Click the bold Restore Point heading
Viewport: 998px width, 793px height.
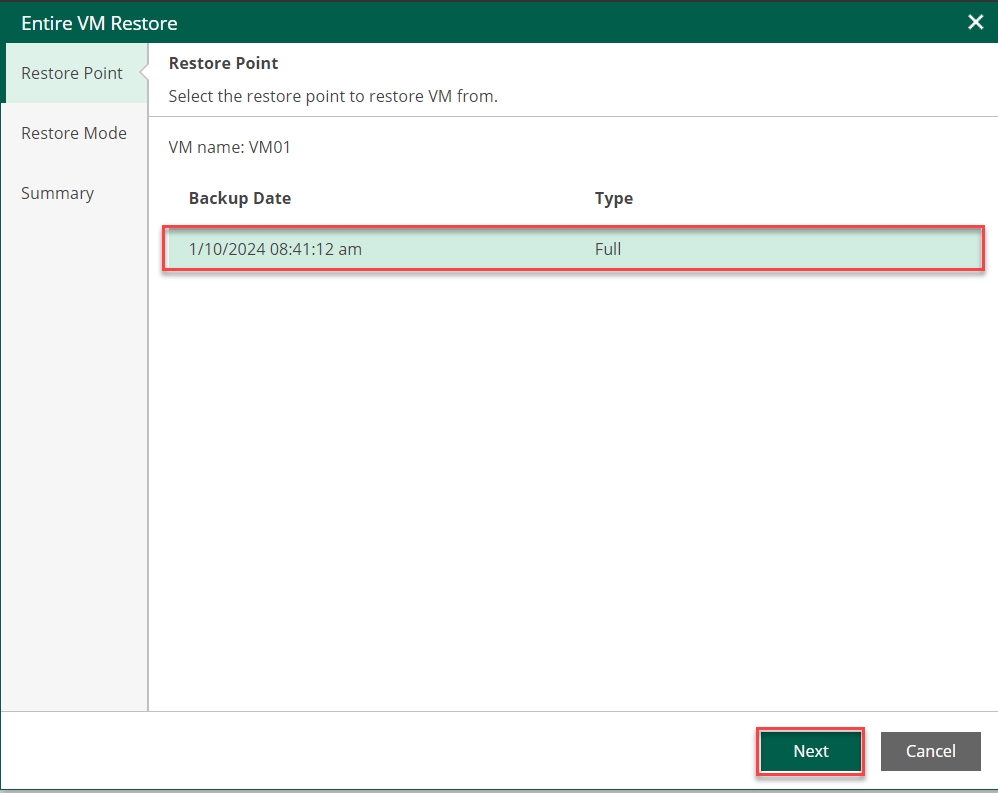[x=223, y=63]
